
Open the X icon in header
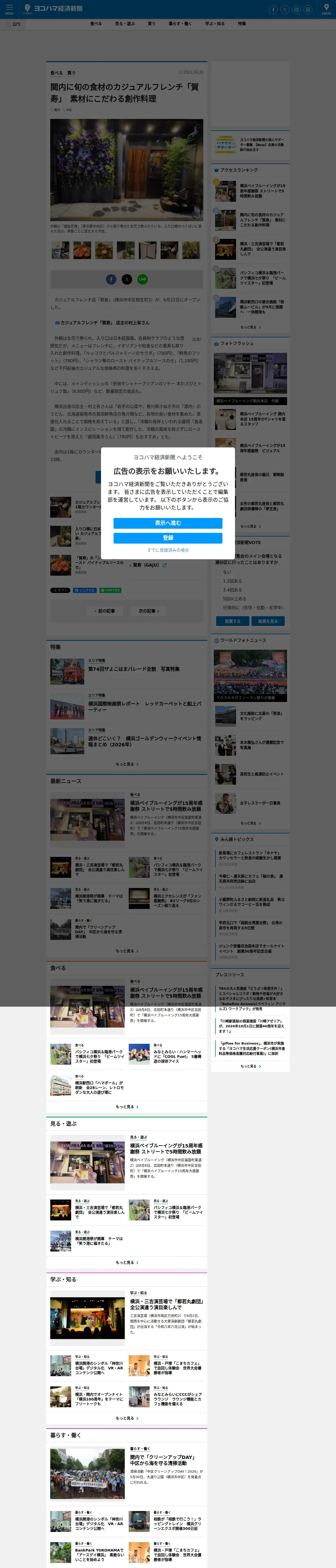[285, 10]
